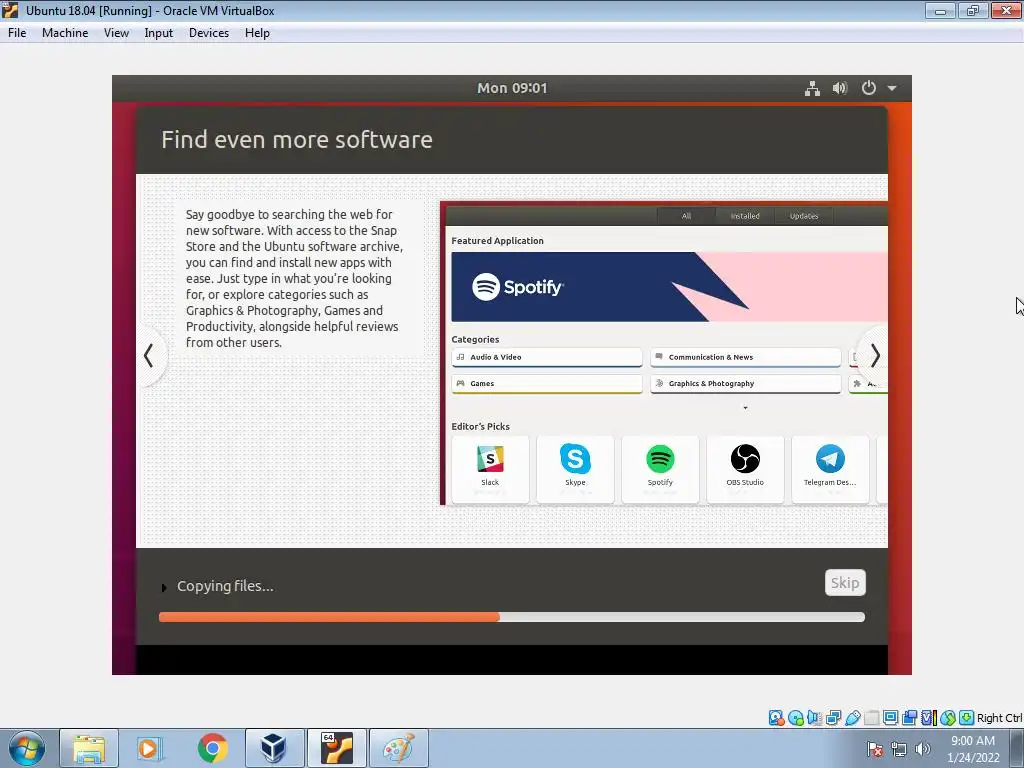Click the Mon 09:01 clock in top bar

click(512, 88)
